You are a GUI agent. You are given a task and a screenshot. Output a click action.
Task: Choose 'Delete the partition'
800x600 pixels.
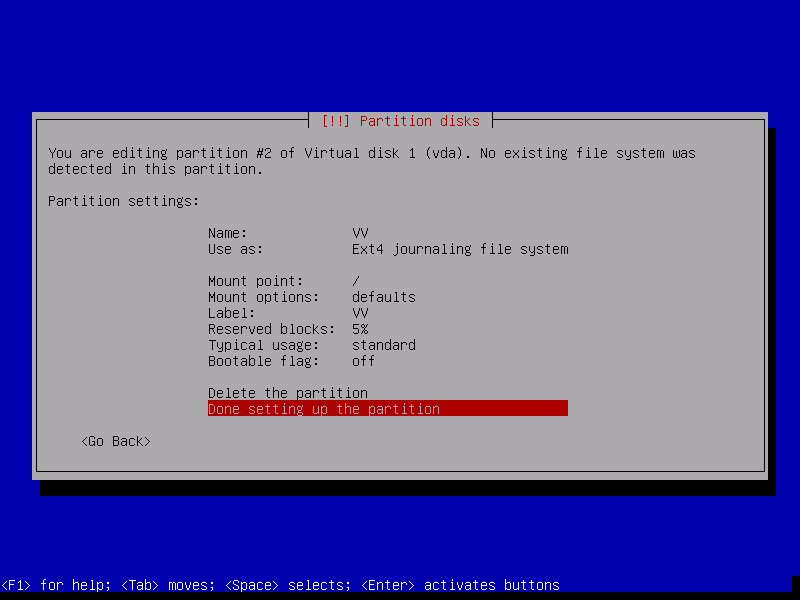pyautogui.click(x=288, y=393)
